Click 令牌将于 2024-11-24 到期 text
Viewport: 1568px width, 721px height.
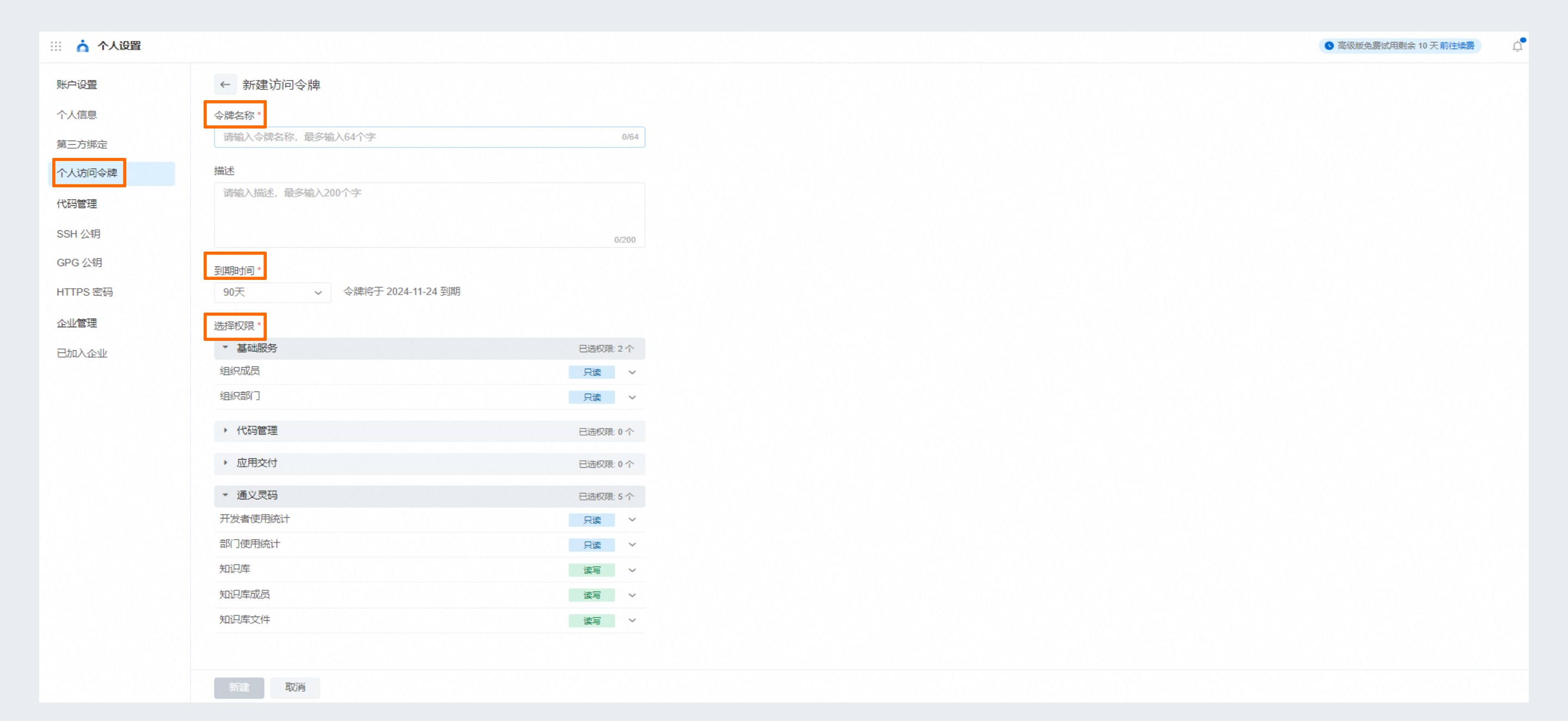[402, 292]
